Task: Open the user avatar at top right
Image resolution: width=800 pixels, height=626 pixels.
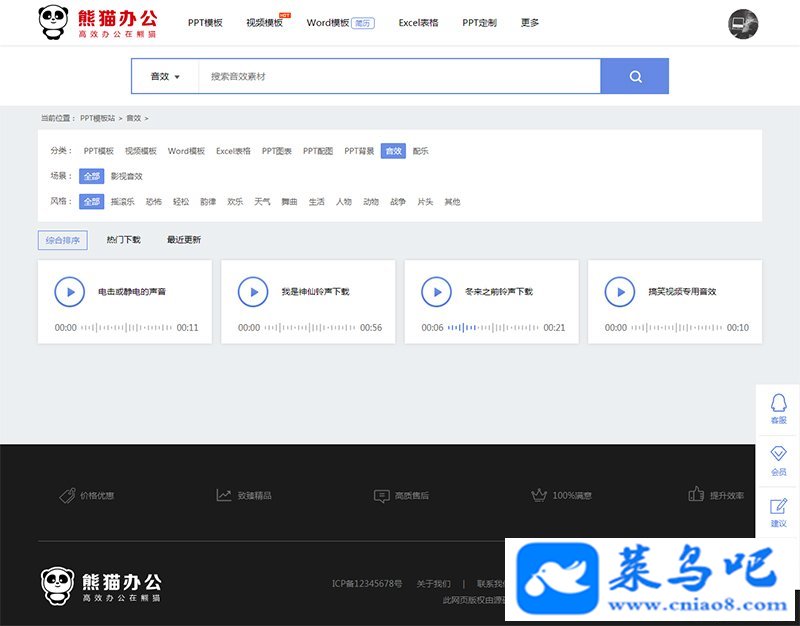Action: (743, 24)
